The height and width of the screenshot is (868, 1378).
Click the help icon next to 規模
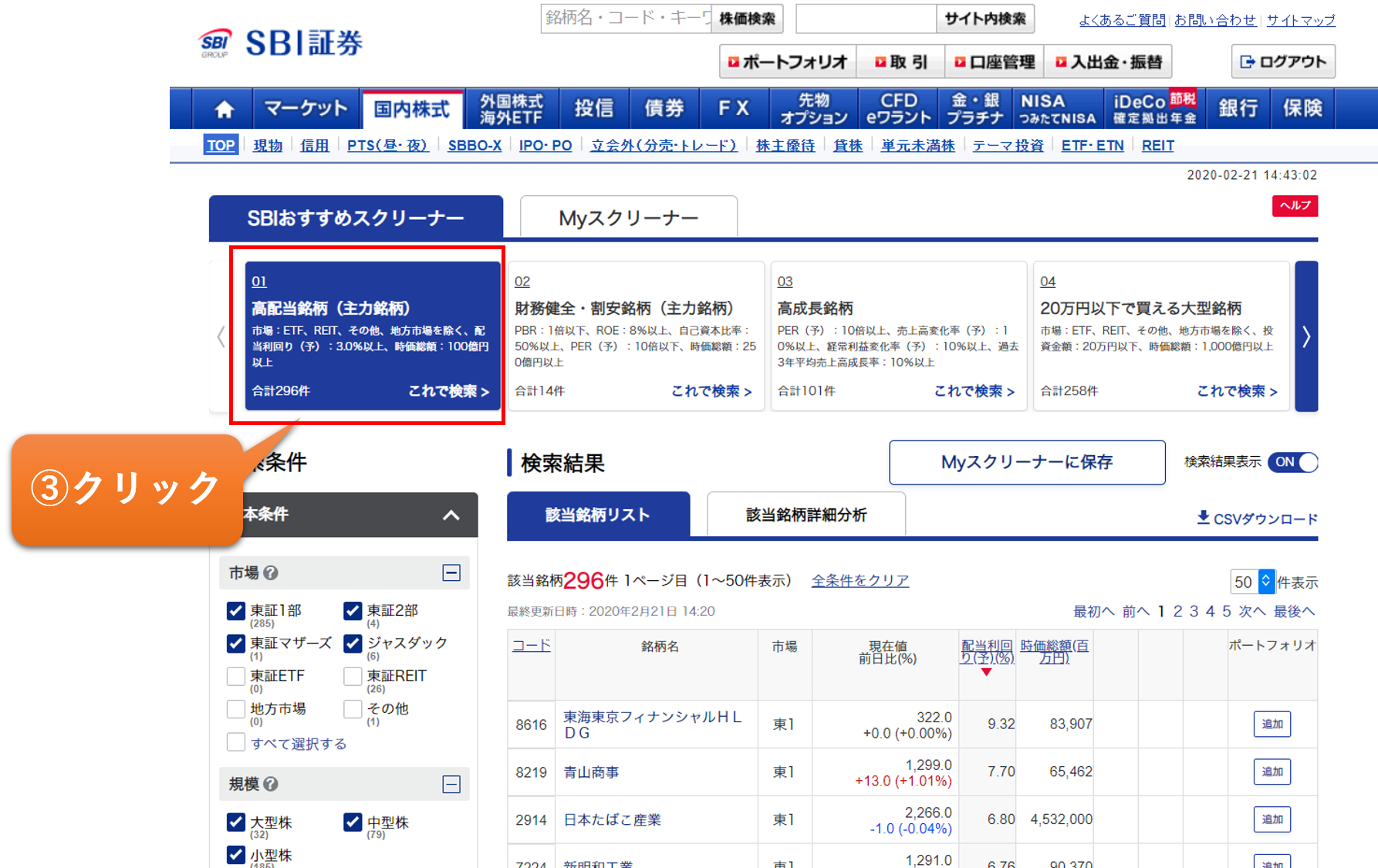pos(271,784)
